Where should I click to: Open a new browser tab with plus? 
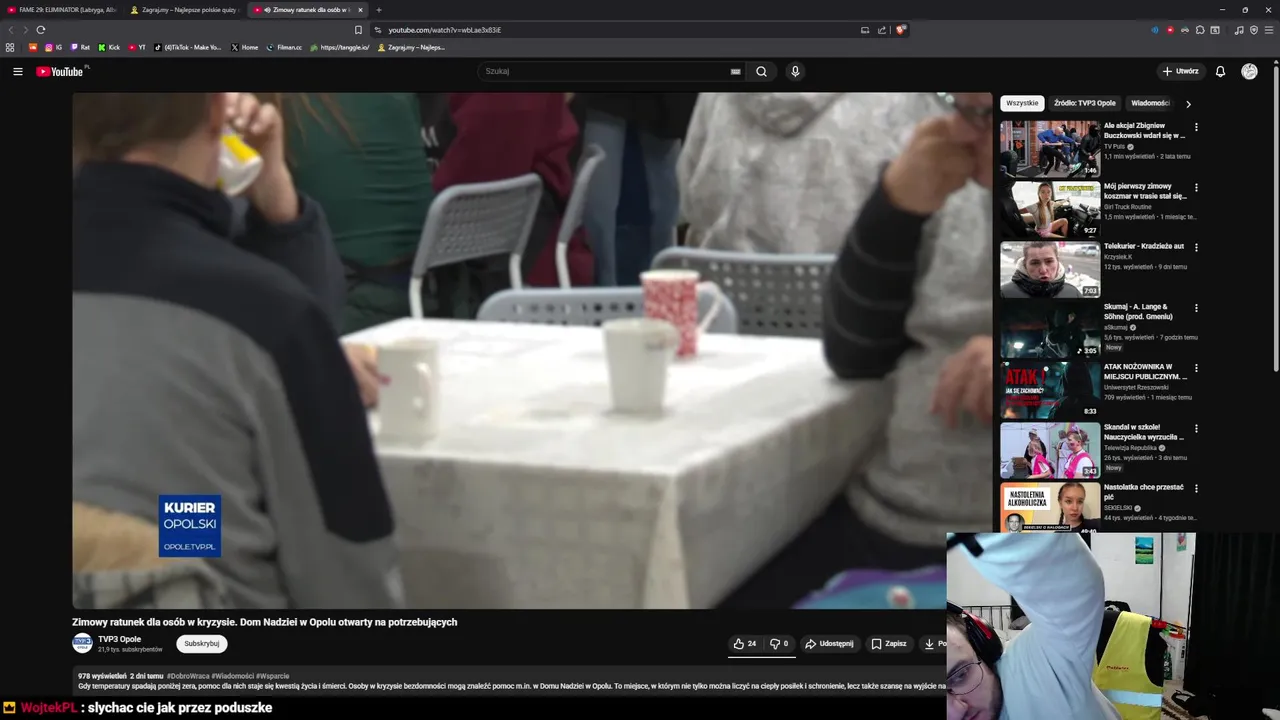tap(378, 9)
